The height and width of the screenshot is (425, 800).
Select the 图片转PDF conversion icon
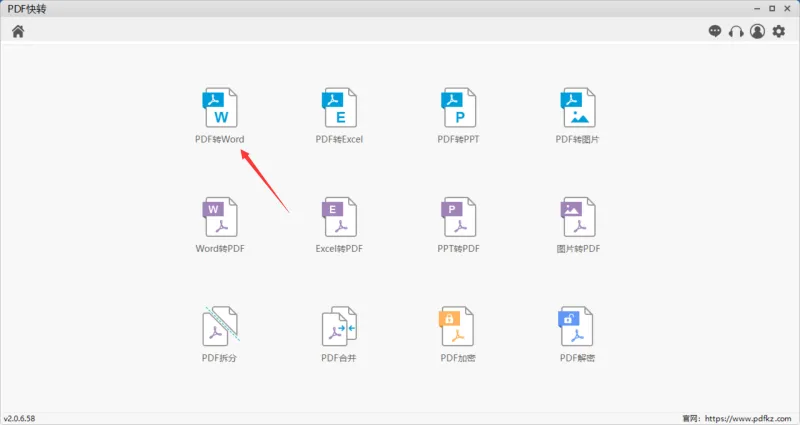pos(578,217)
